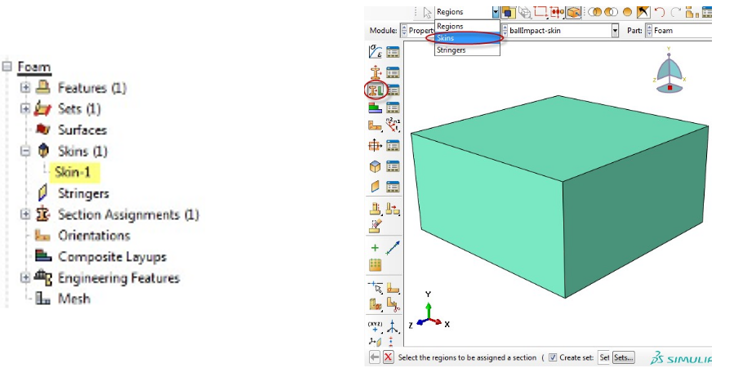Image resolution: width=730 pixels, height=376 pixels.
Task: Open the Section Assignment Manager
Action: click(393, 90)
